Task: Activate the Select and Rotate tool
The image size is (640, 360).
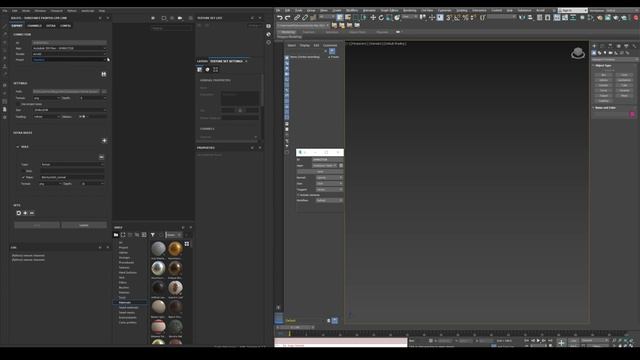Action: pyautogui.click(x=381, y=18)
